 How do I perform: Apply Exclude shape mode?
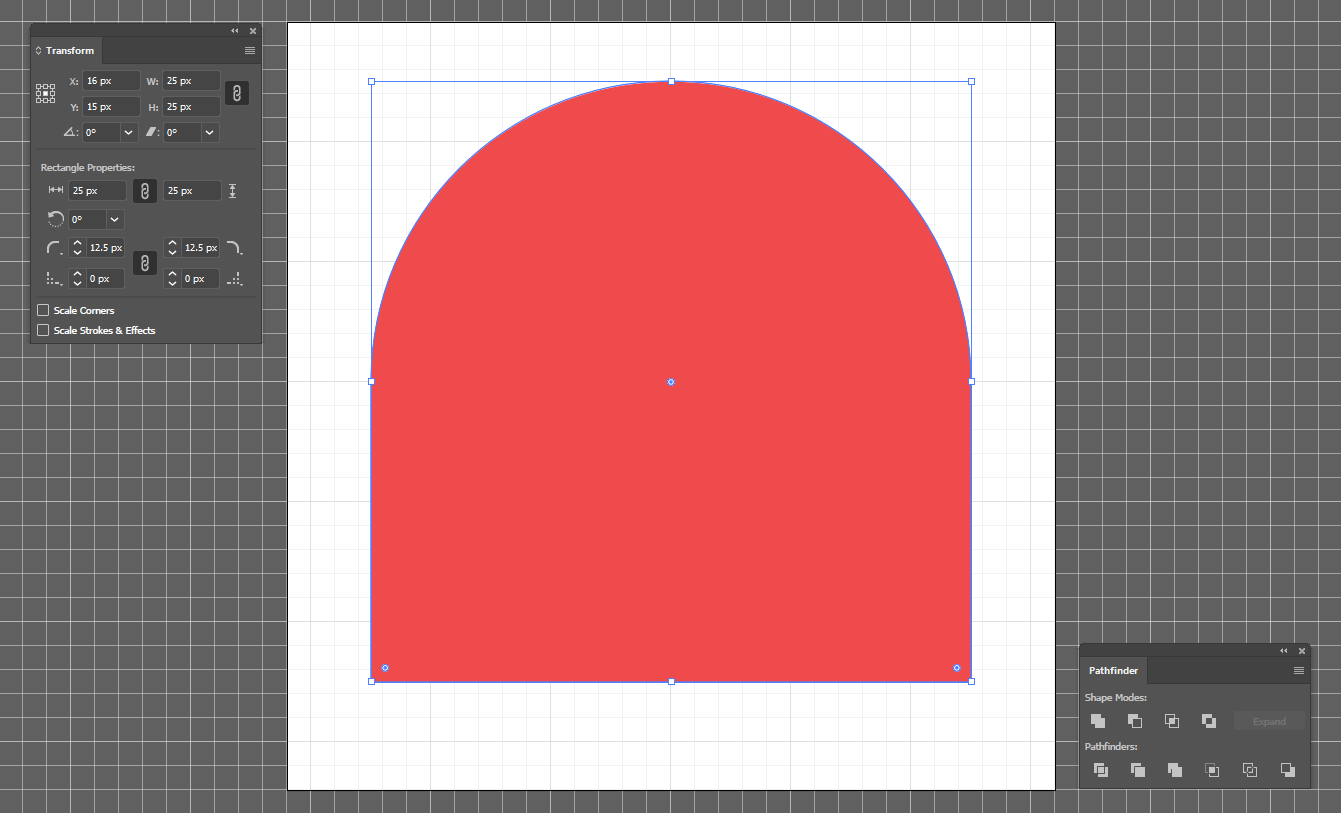tap(1209, 721)
